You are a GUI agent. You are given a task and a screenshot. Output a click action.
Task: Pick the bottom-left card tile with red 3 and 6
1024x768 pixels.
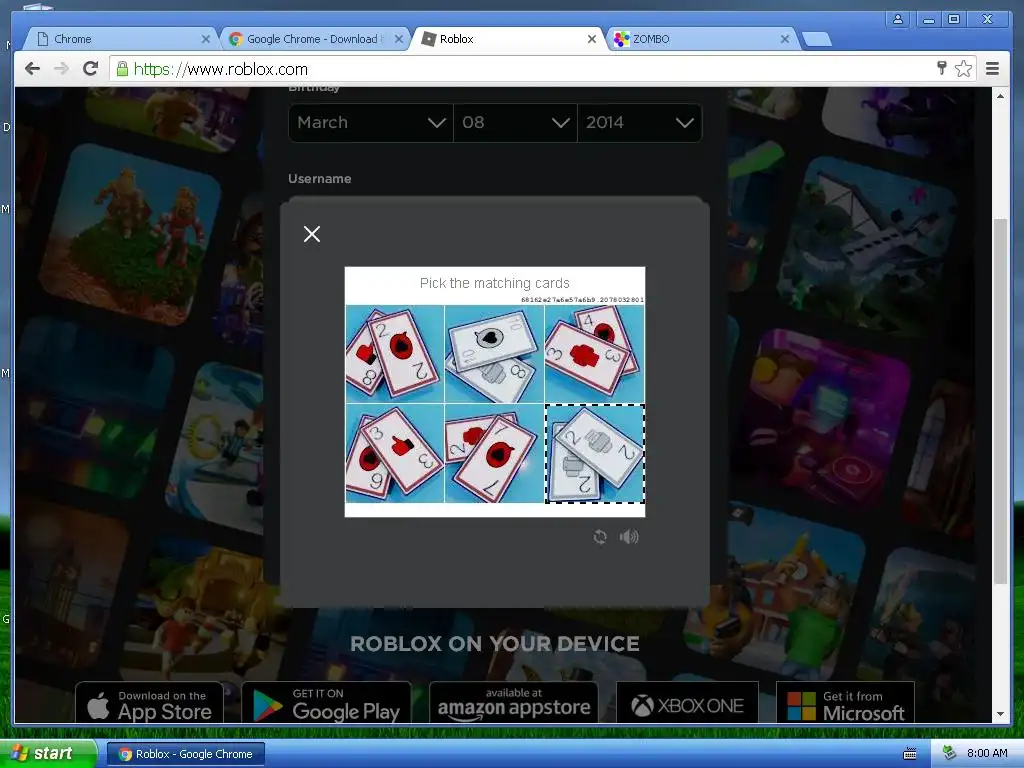pos(394,453)
